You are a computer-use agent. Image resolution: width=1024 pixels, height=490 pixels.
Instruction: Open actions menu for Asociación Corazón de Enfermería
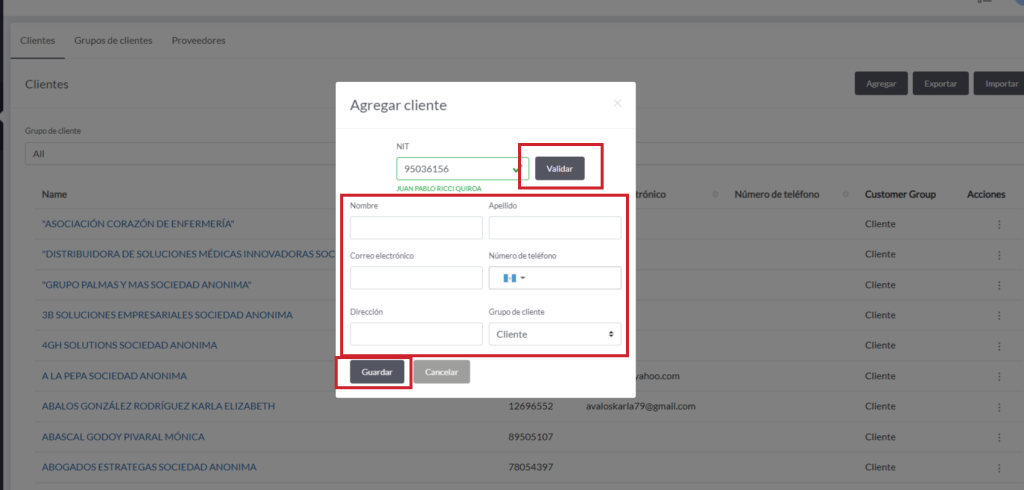[998, 224]
